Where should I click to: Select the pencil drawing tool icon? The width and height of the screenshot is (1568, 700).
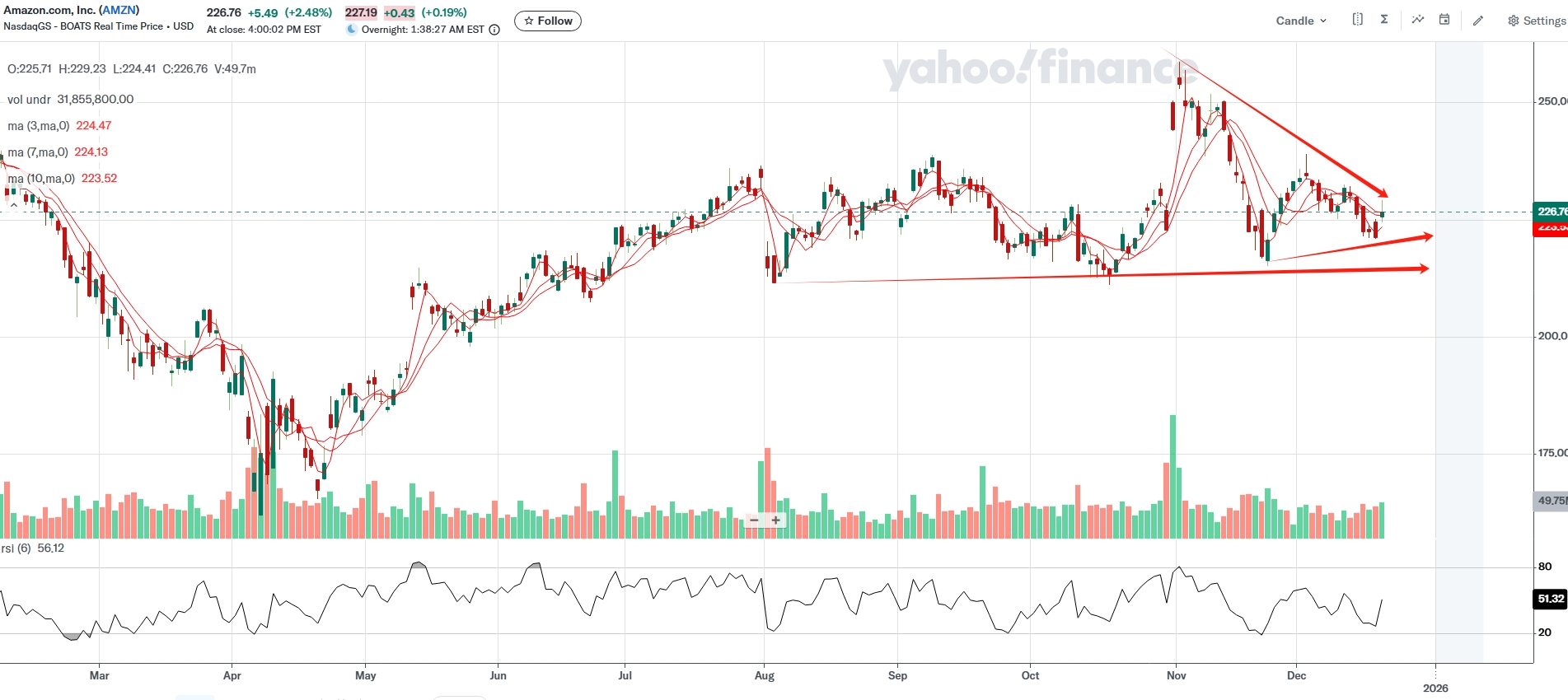(x=1478, y=21)
